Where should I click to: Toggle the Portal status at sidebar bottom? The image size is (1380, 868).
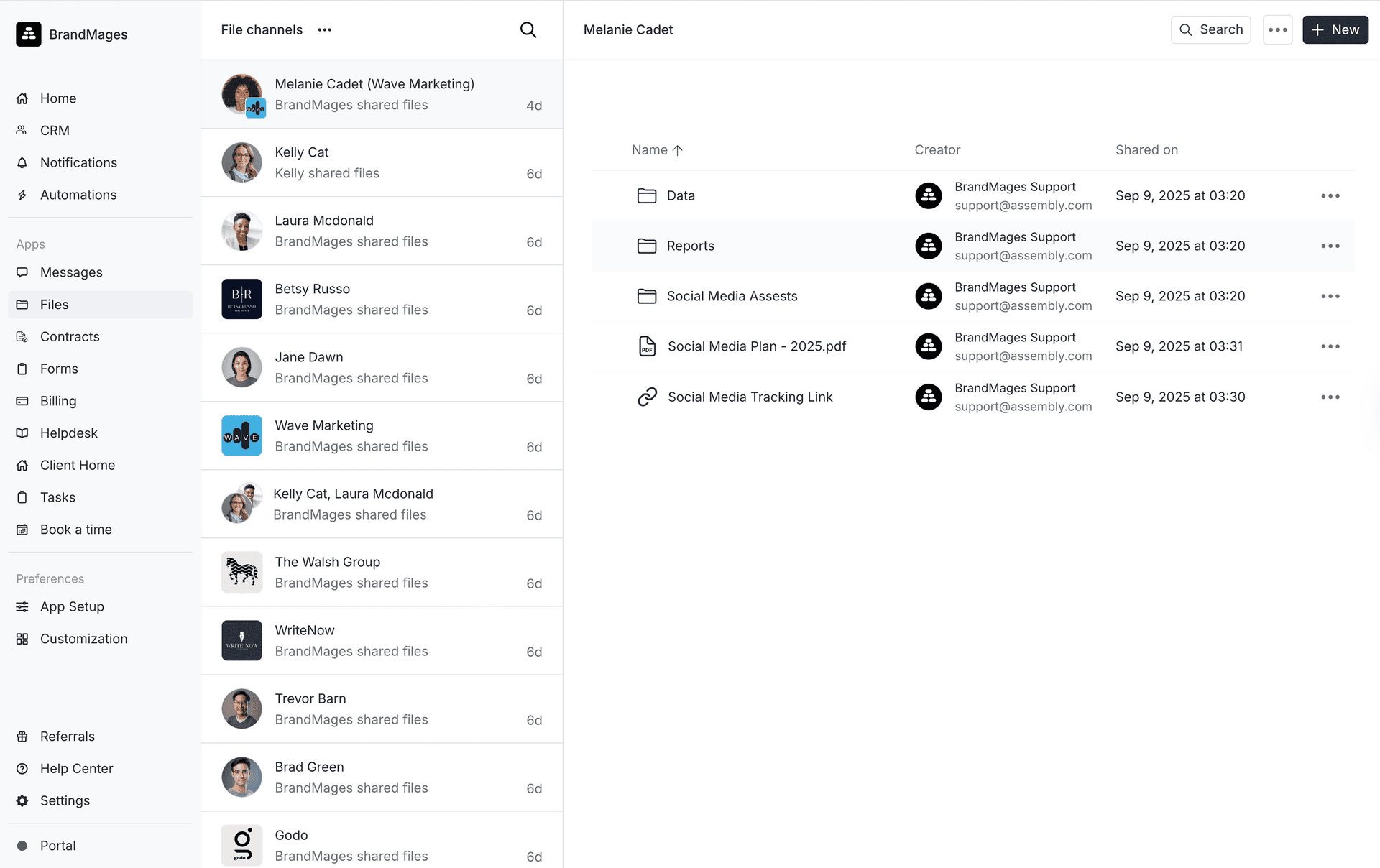pyautogui.click(x=22, y=846)
